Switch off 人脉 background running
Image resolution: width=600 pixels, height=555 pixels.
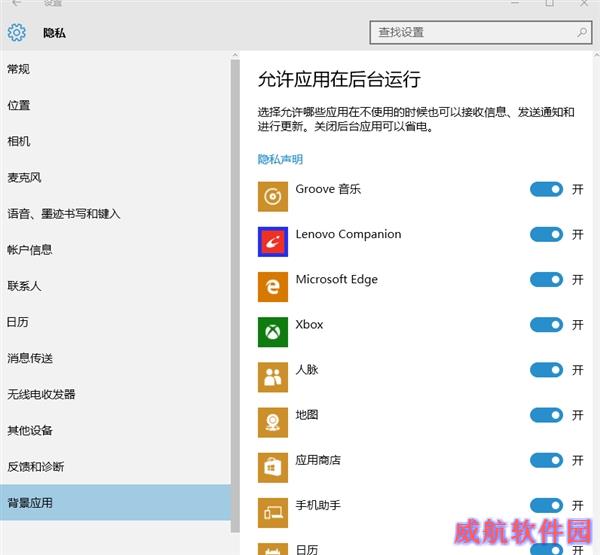[x=546, y=370]
